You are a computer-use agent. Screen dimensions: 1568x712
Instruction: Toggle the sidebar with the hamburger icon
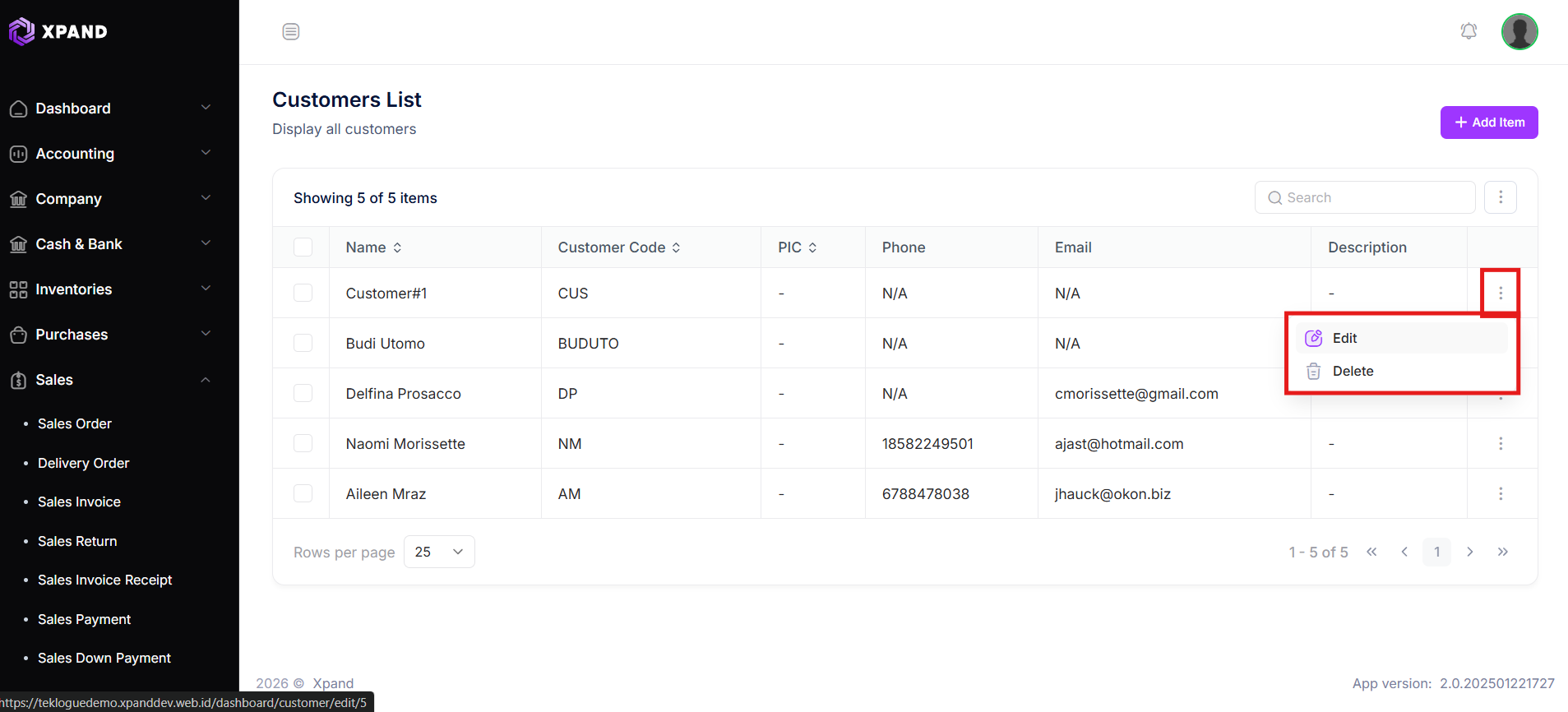tap(291, 32)
